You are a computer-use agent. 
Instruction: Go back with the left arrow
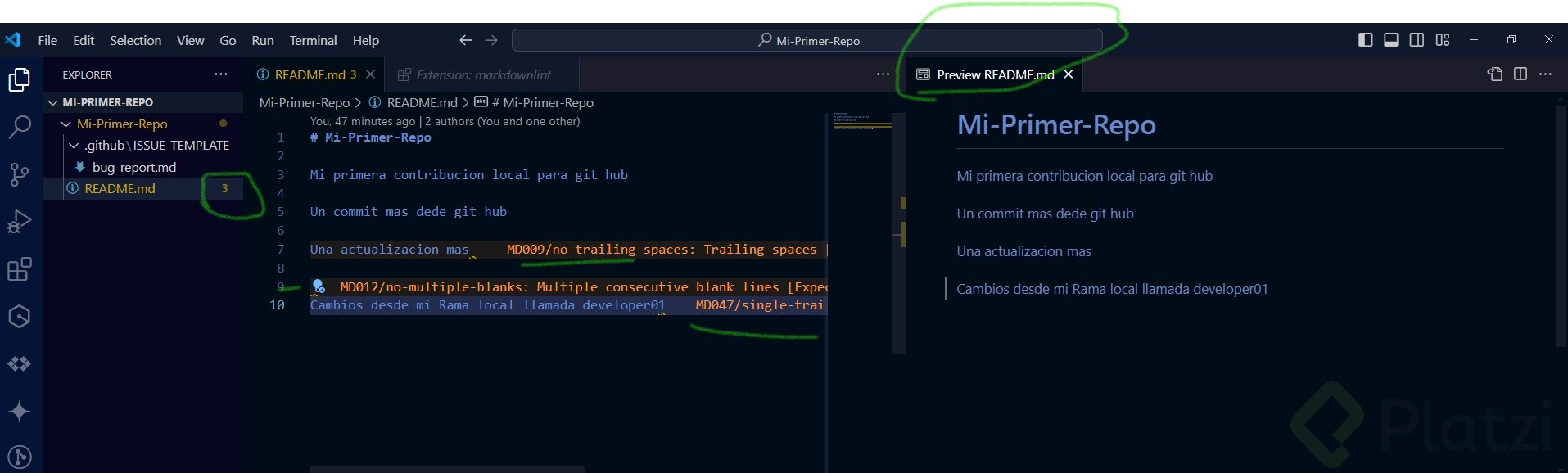[x=466, y=40]
